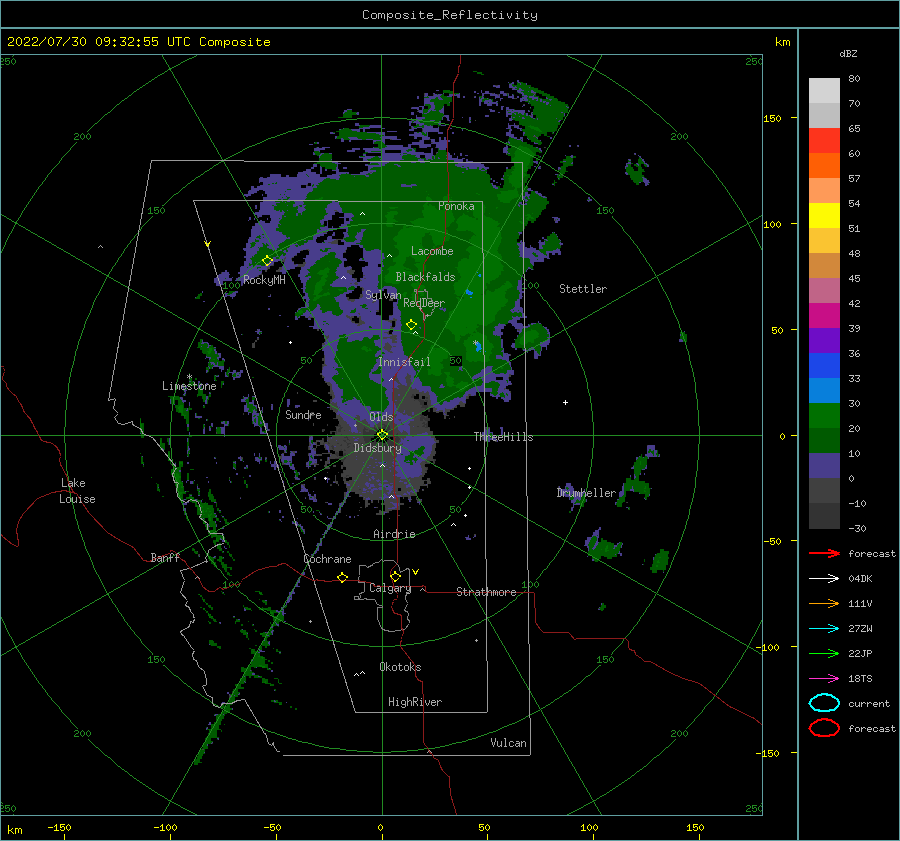The image size is (900, 841).
Task: Click the Banff label
Action: click(x=165, y=557)
